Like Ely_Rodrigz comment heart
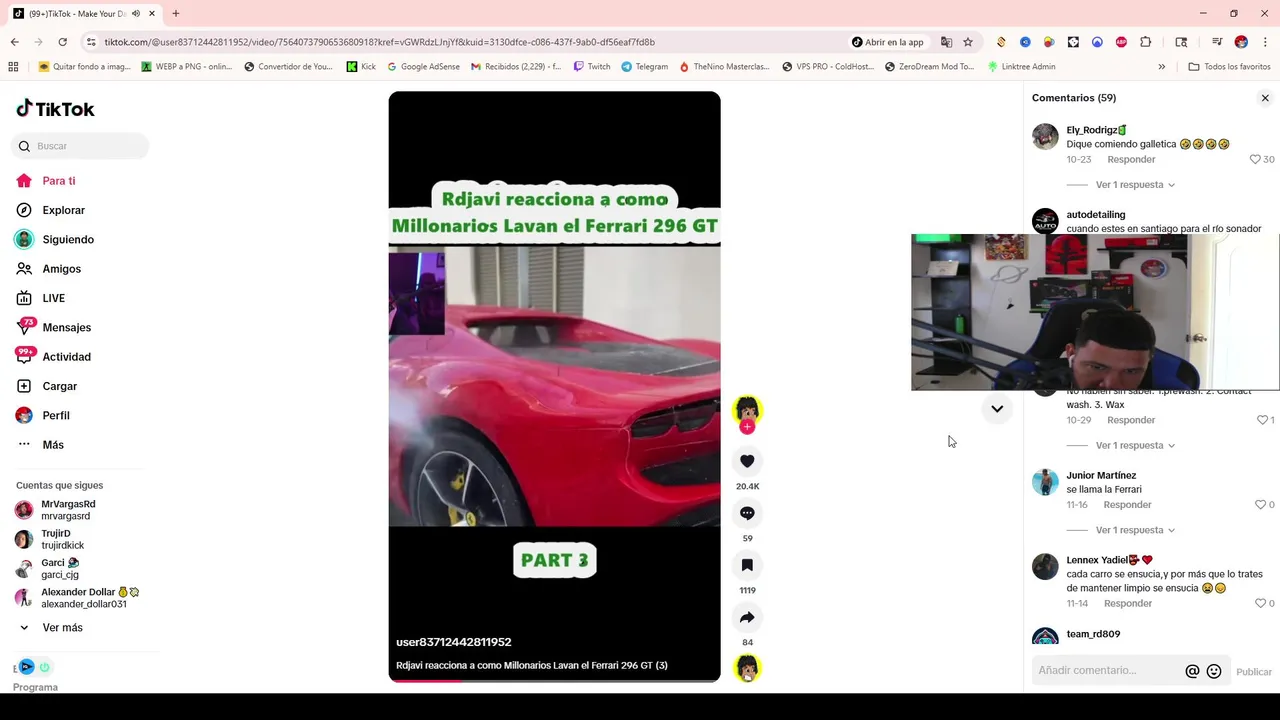The image size is (1280, 720). (1256, 160)
